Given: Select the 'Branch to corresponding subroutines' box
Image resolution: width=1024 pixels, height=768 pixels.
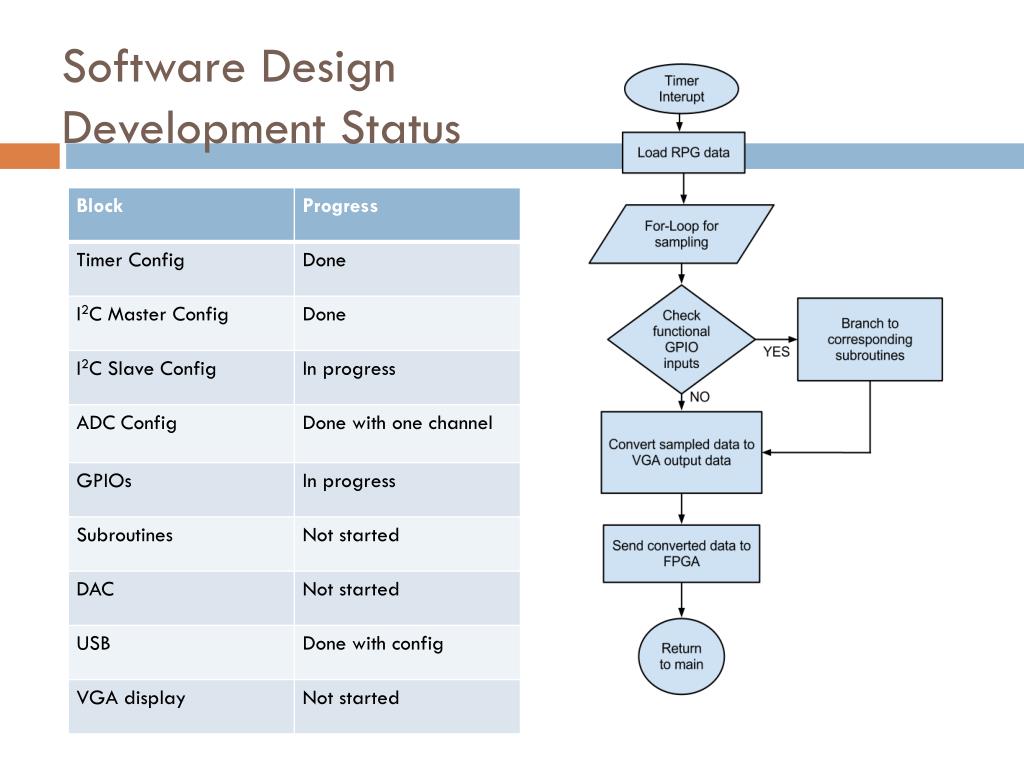Looking at the screenshot, I should pyautogui.click(x=870, y=339).
